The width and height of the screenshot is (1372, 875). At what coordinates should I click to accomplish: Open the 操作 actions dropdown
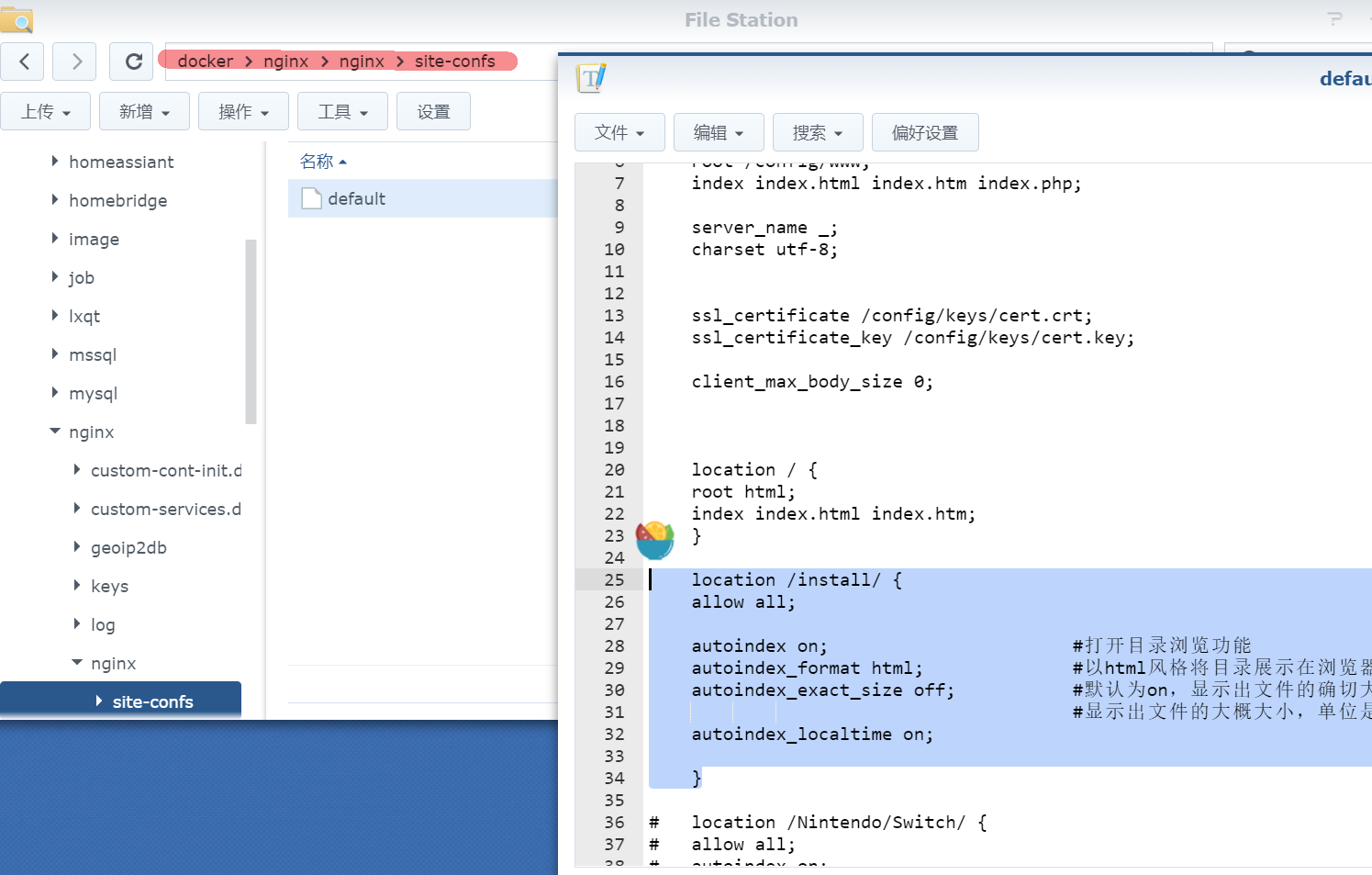click(x=243, y=110)
